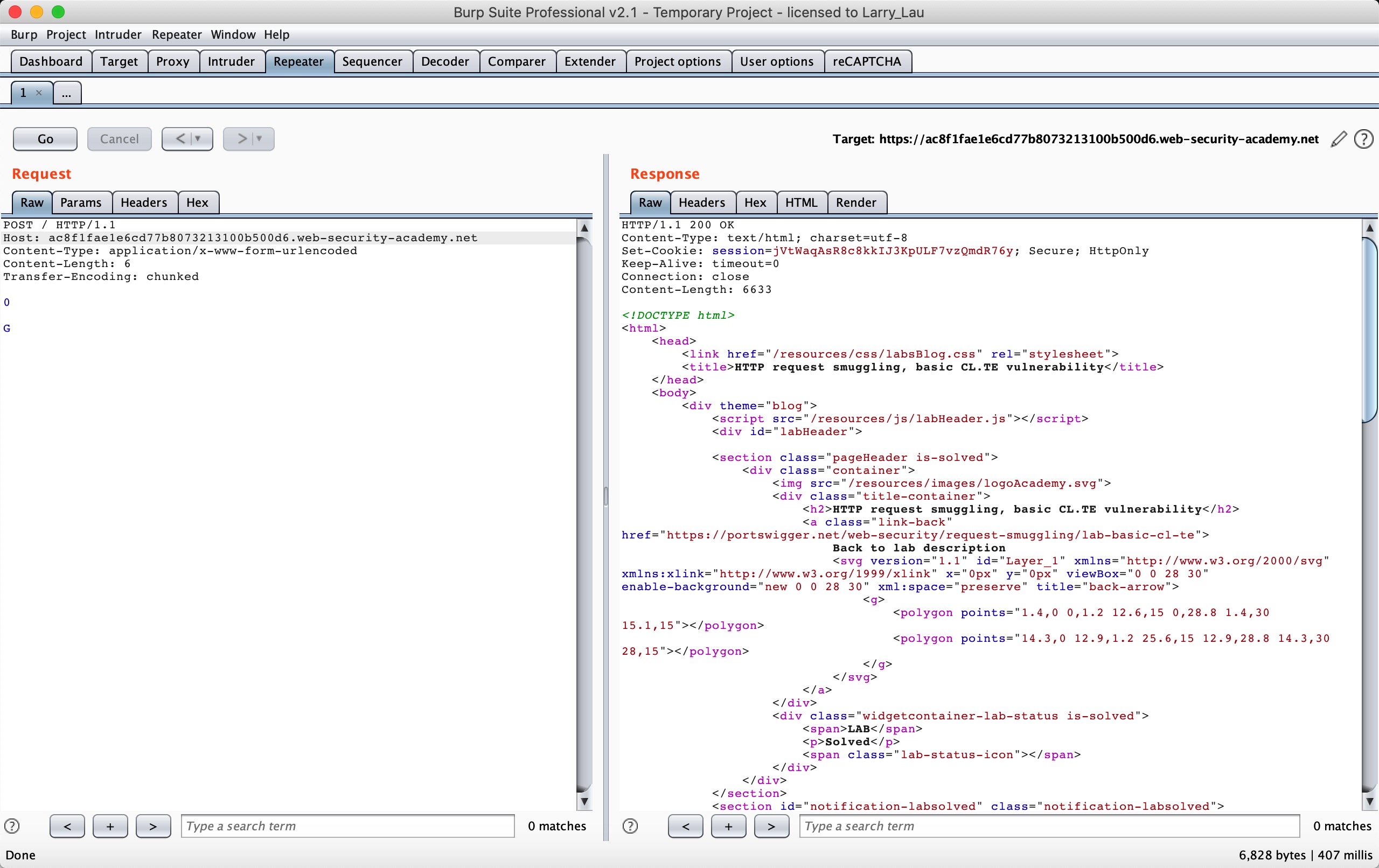Open the reCAPTCHA tab
Screen dimensions: 1379x868
(x=867, y=61)
